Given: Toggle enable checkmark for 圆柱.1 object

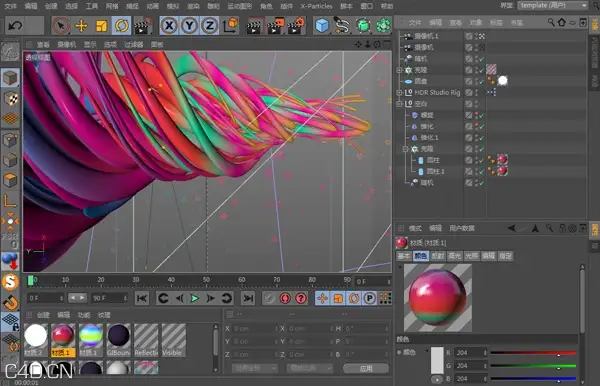Looking at the screenshot, I should [x=481, y=171].
